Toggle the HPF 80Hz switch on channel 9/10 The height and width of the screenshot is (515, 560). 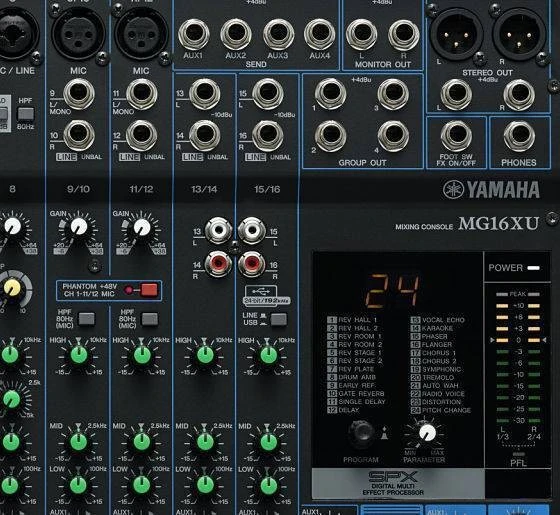click(87, 319)
